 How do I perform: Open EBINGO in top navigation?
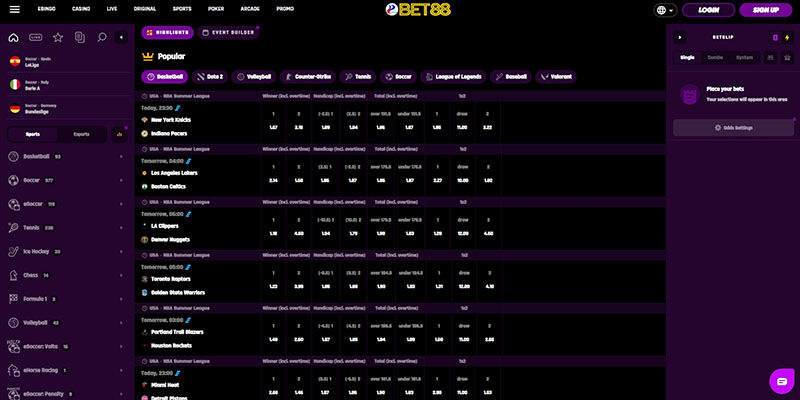coord(46,9)
